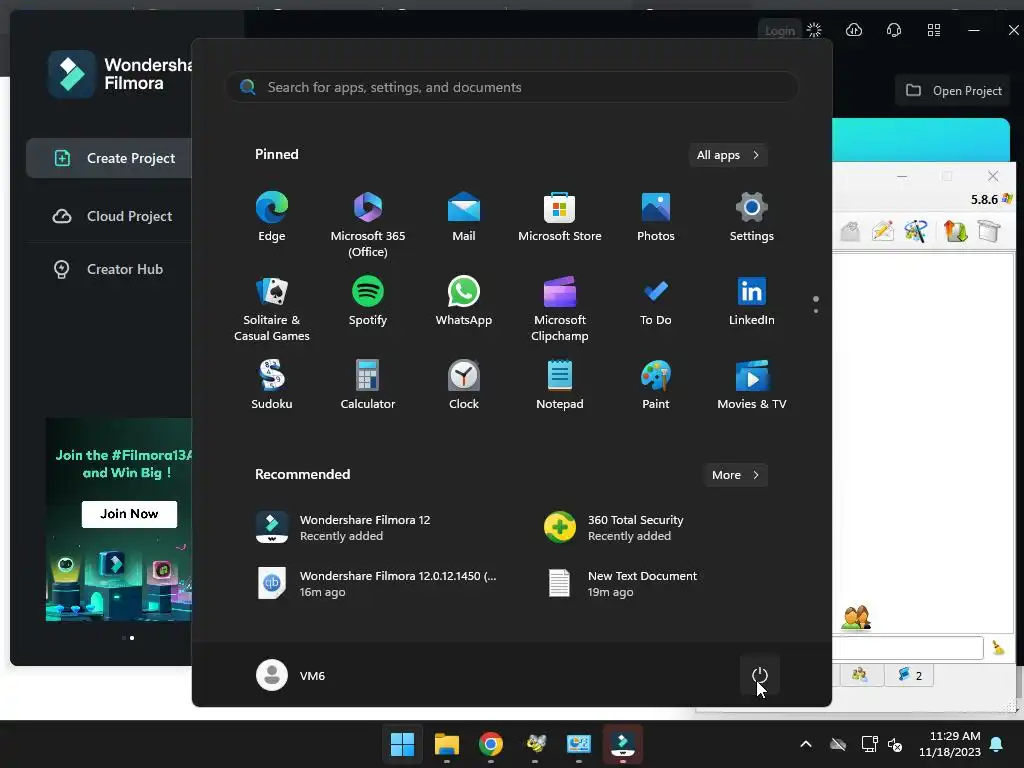
Task: Open Filmora support headset icon
Action: coord(894,30)
